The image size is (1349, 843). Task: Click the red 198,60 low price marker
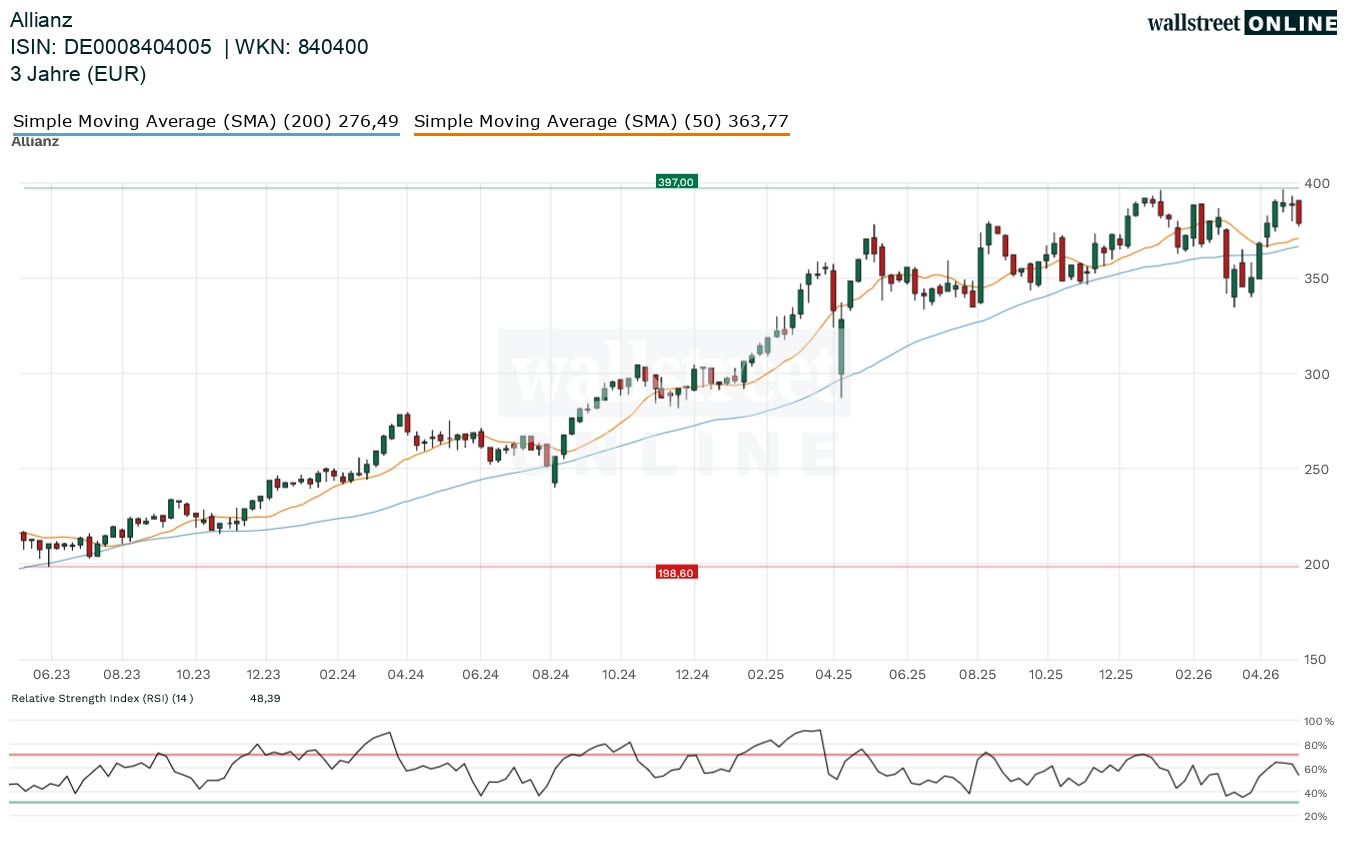coord(676,572)
